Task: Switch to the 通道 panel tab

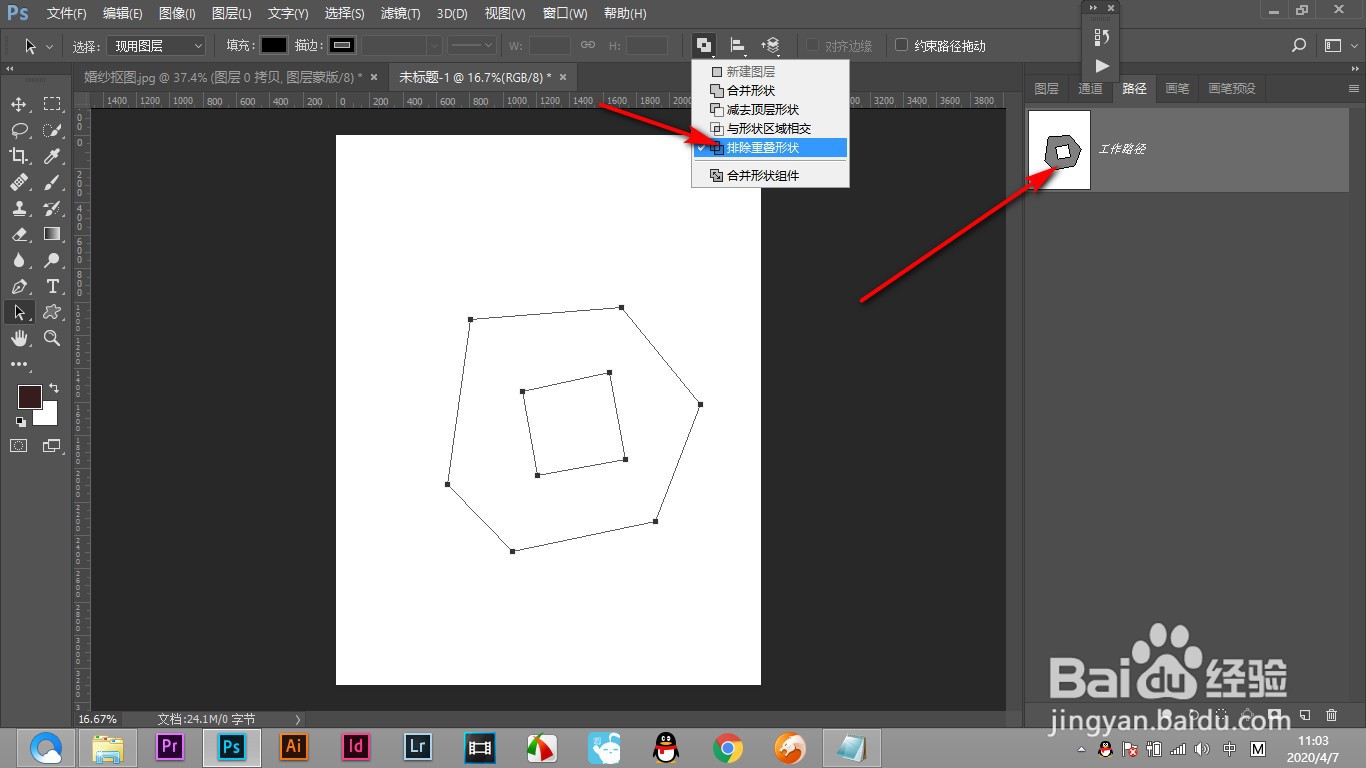Action: 1090,88
